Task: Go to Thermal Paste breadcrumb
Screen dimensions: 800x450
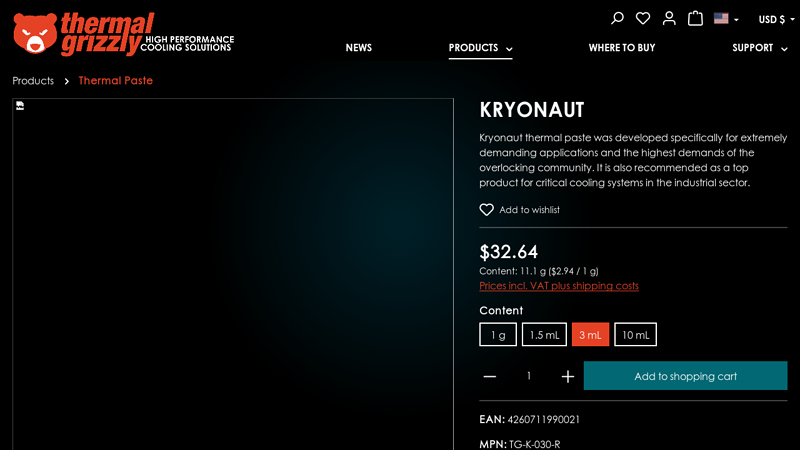Action: click(x=115, y=81)
